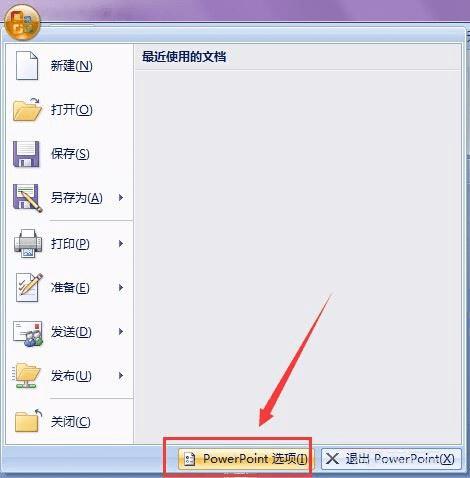Click the envelope with people Send icon

(x=28, y=333)
